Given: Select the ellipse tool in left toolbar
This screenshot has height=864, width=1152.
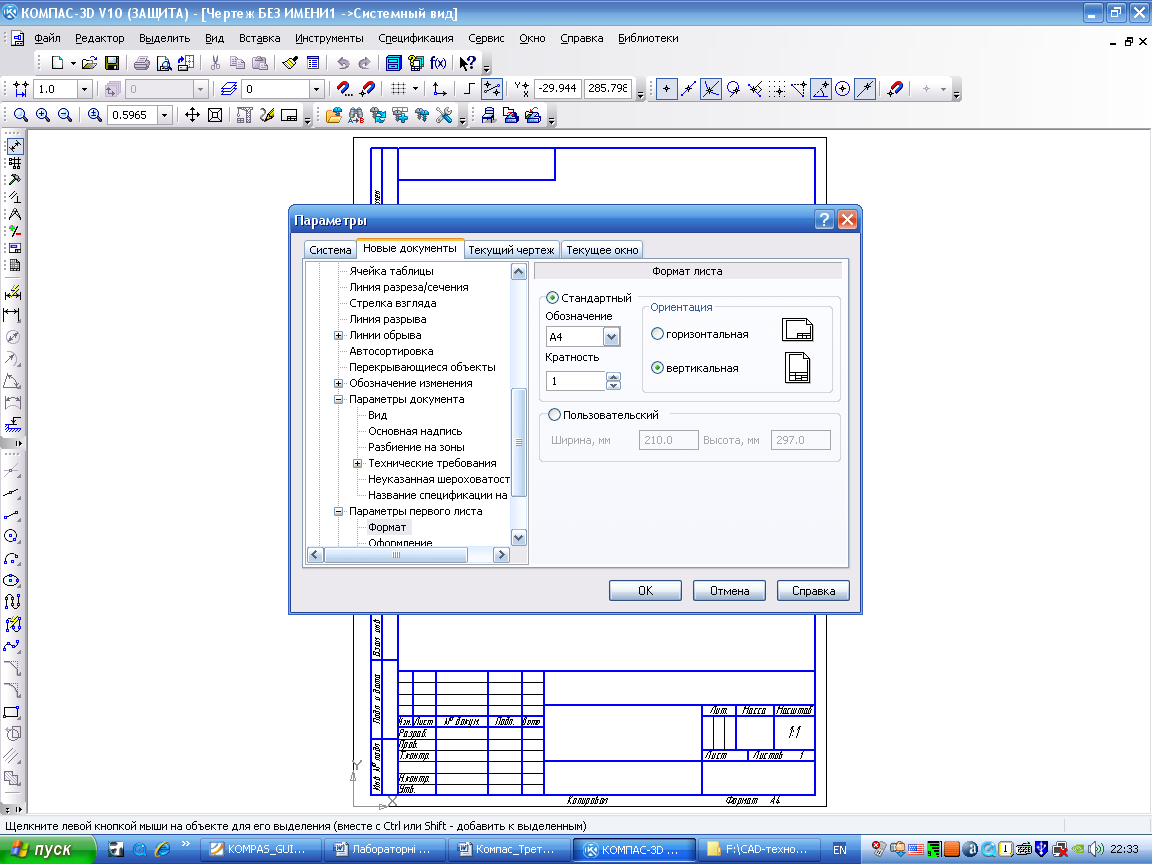Looking at the screenshot, I should pyautogui.click(x=12, y=580).
